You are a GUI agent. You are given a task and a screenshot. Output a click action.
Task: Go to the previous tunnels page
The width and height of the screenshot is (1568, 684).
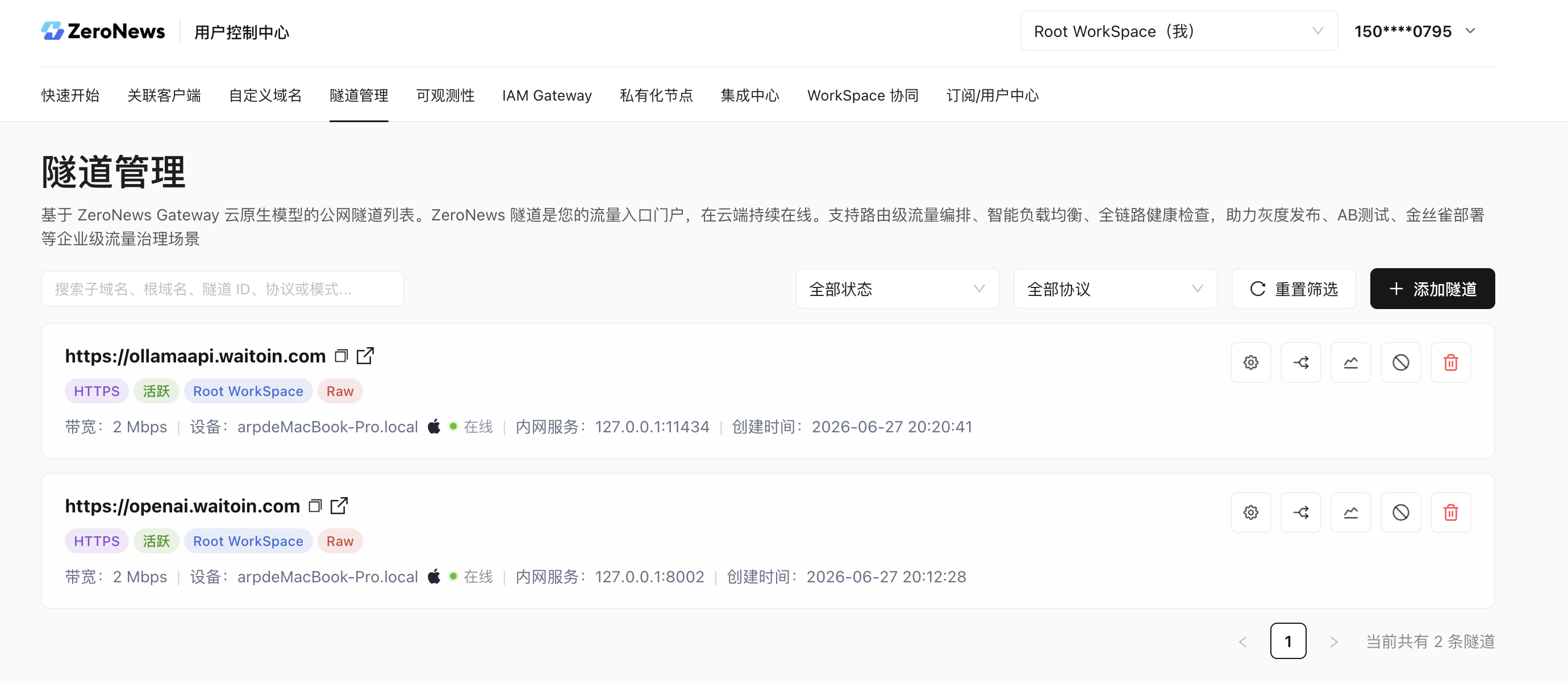[1243, 641]
